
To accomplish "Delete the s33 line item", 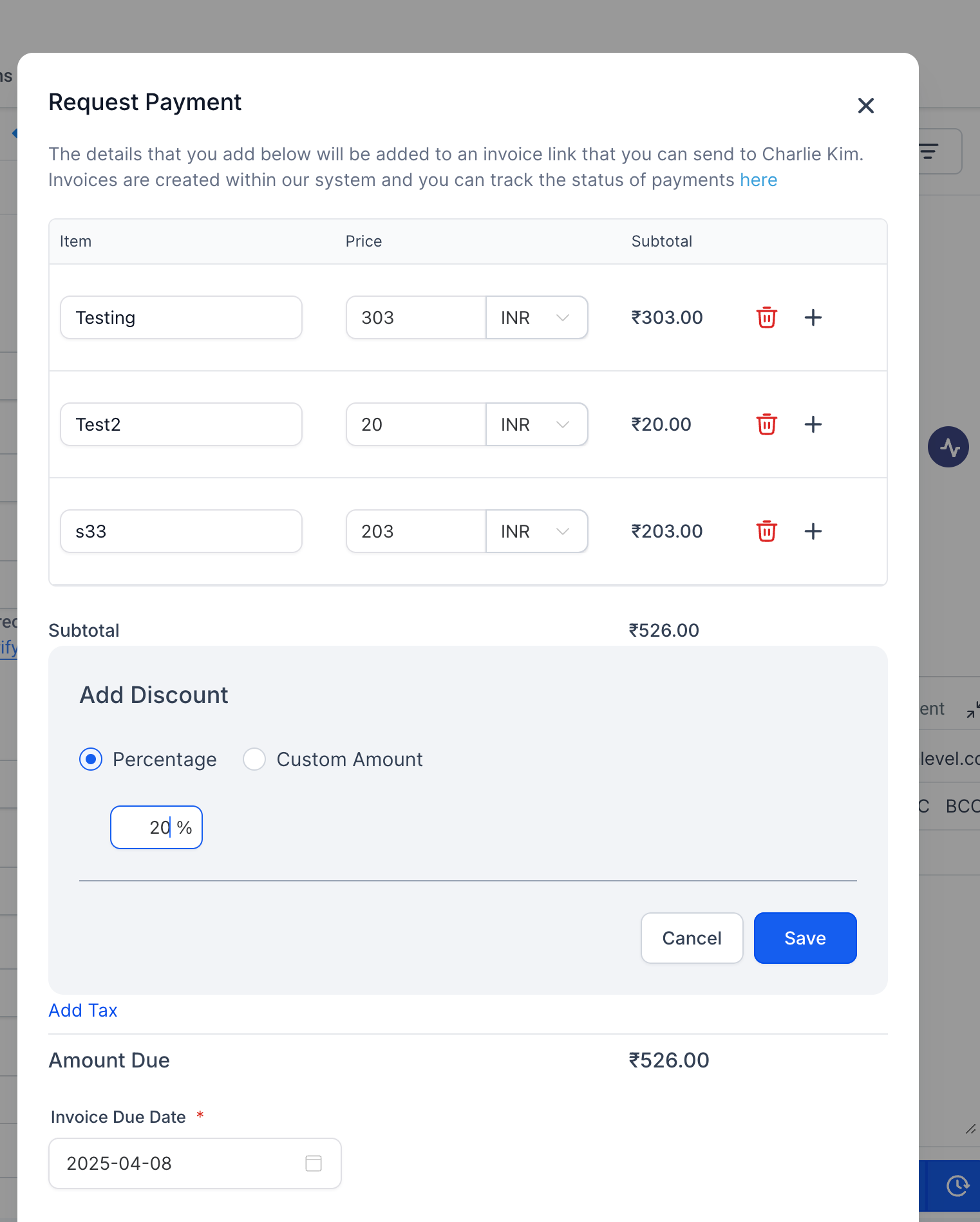I will (x=766, y=531).
